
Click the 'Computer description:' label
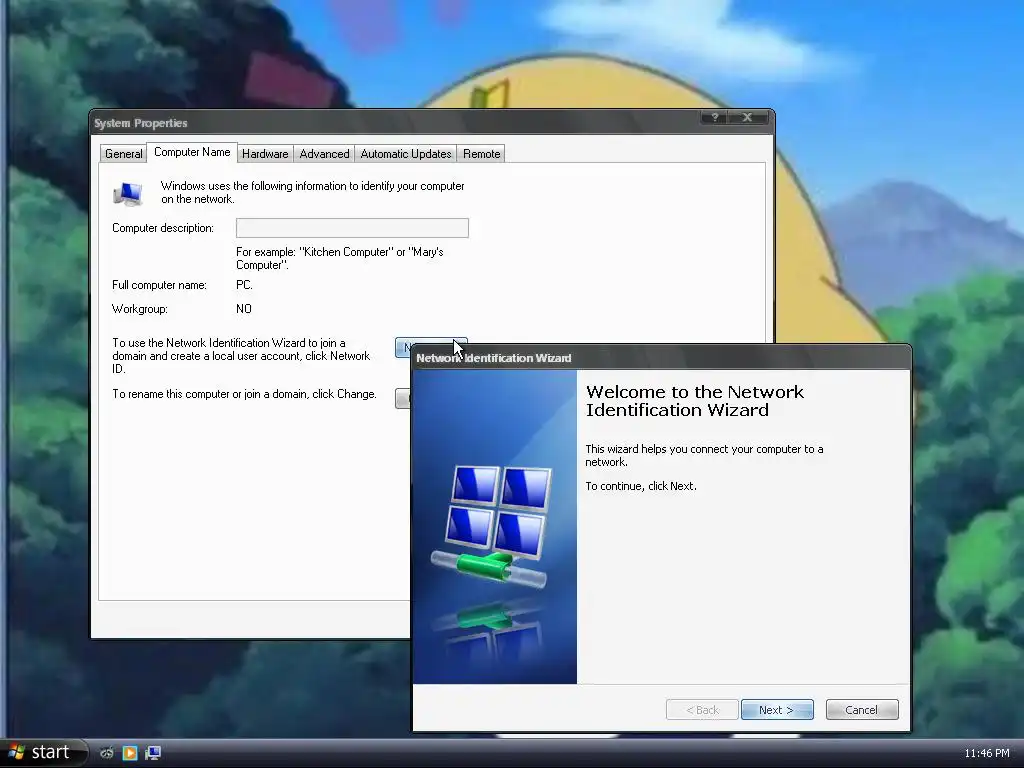[x=163, y=228]
